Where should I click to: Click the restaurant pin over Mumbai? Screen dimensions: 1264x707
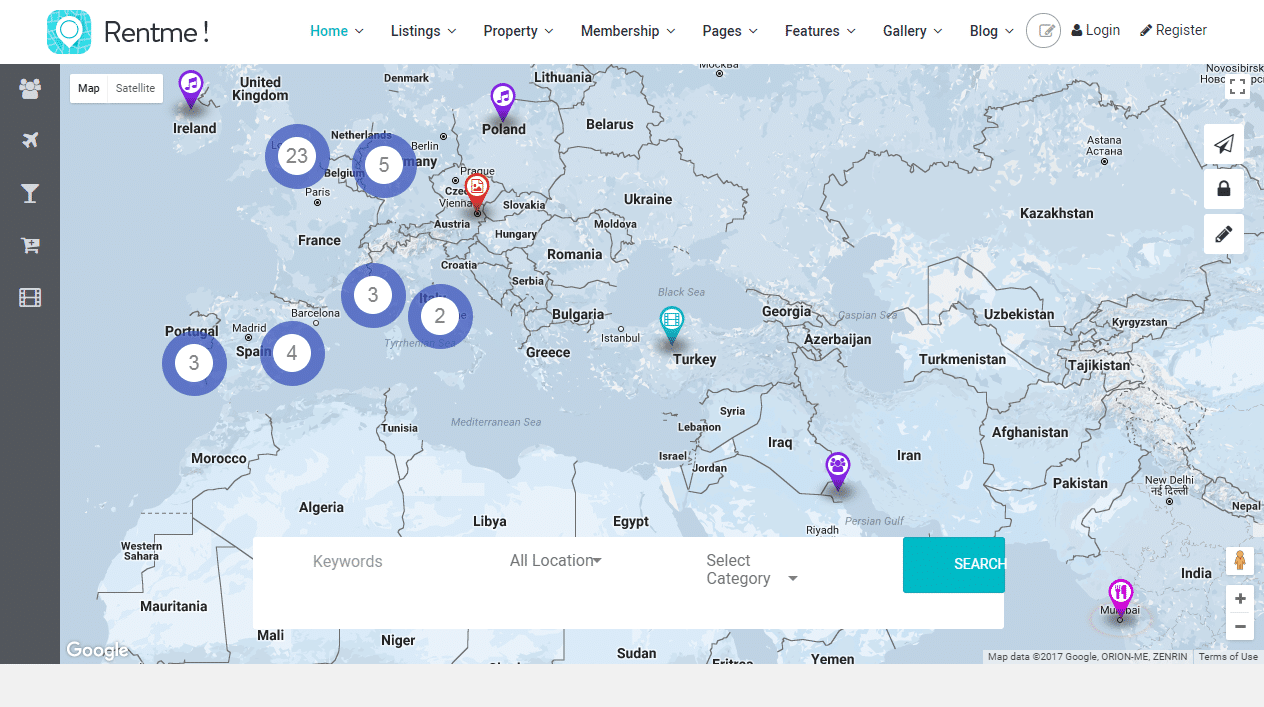point(1120,597)
